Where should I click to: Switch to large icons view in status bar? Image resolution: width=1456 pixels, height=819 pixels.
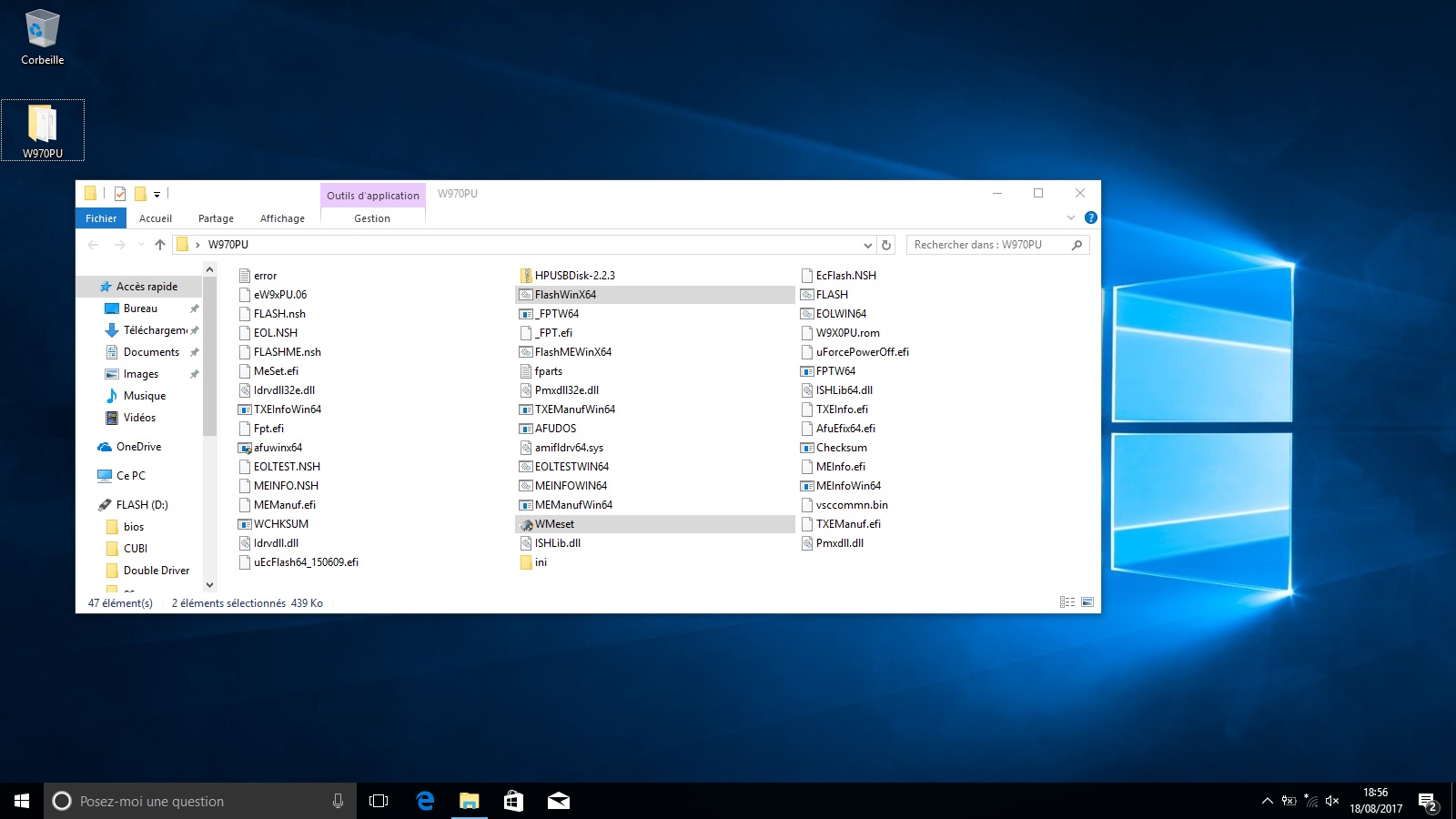(x=1087, y=602)
